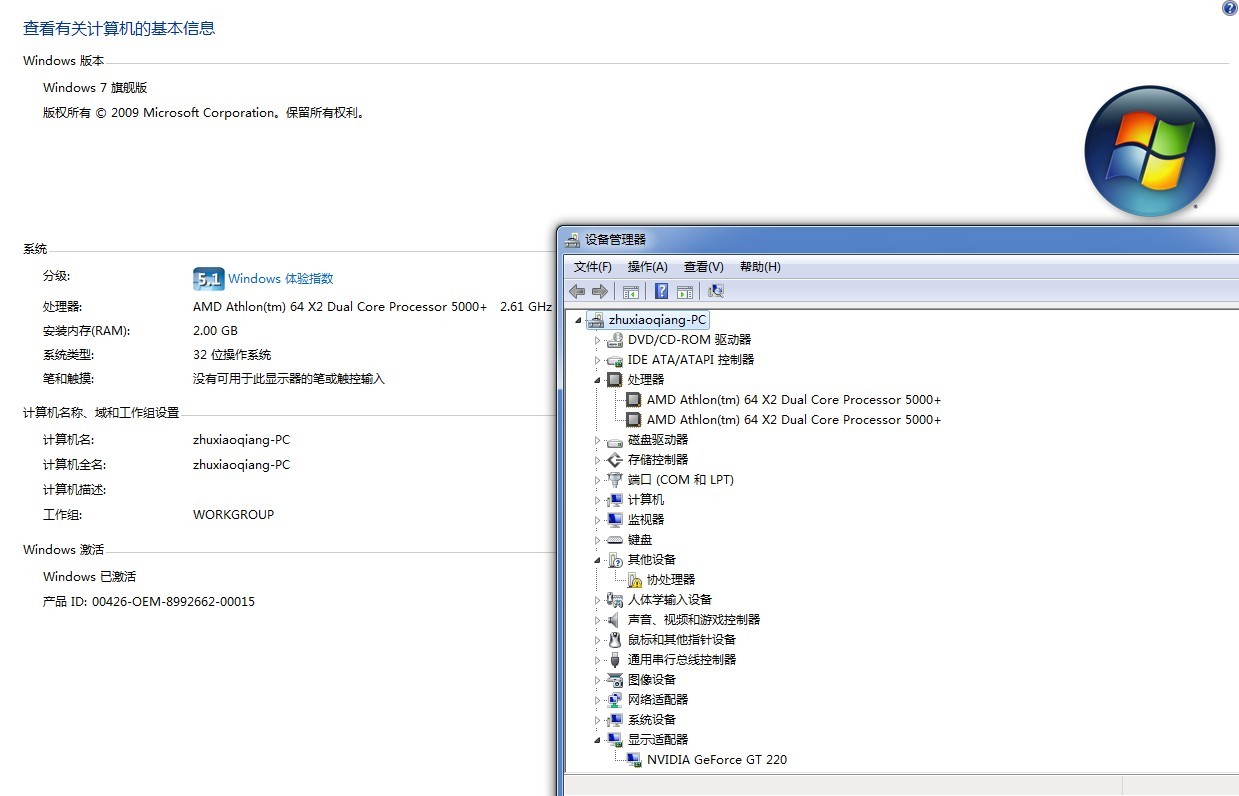The height and width of the screenshot is (796, 1239).
Task: Click the show/hide action pane toolbar icon
Action: (685, 291)
